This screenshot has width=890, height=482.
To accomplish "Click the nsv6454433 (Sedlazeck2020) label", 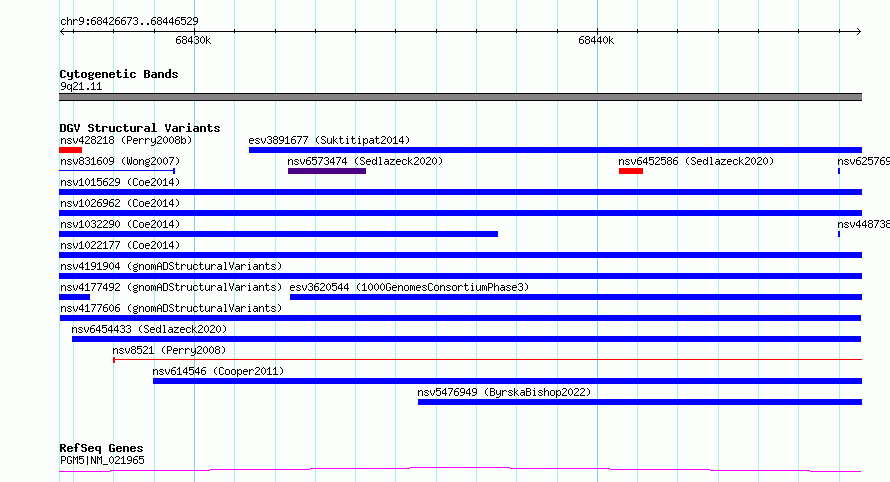I will (149, 329).
